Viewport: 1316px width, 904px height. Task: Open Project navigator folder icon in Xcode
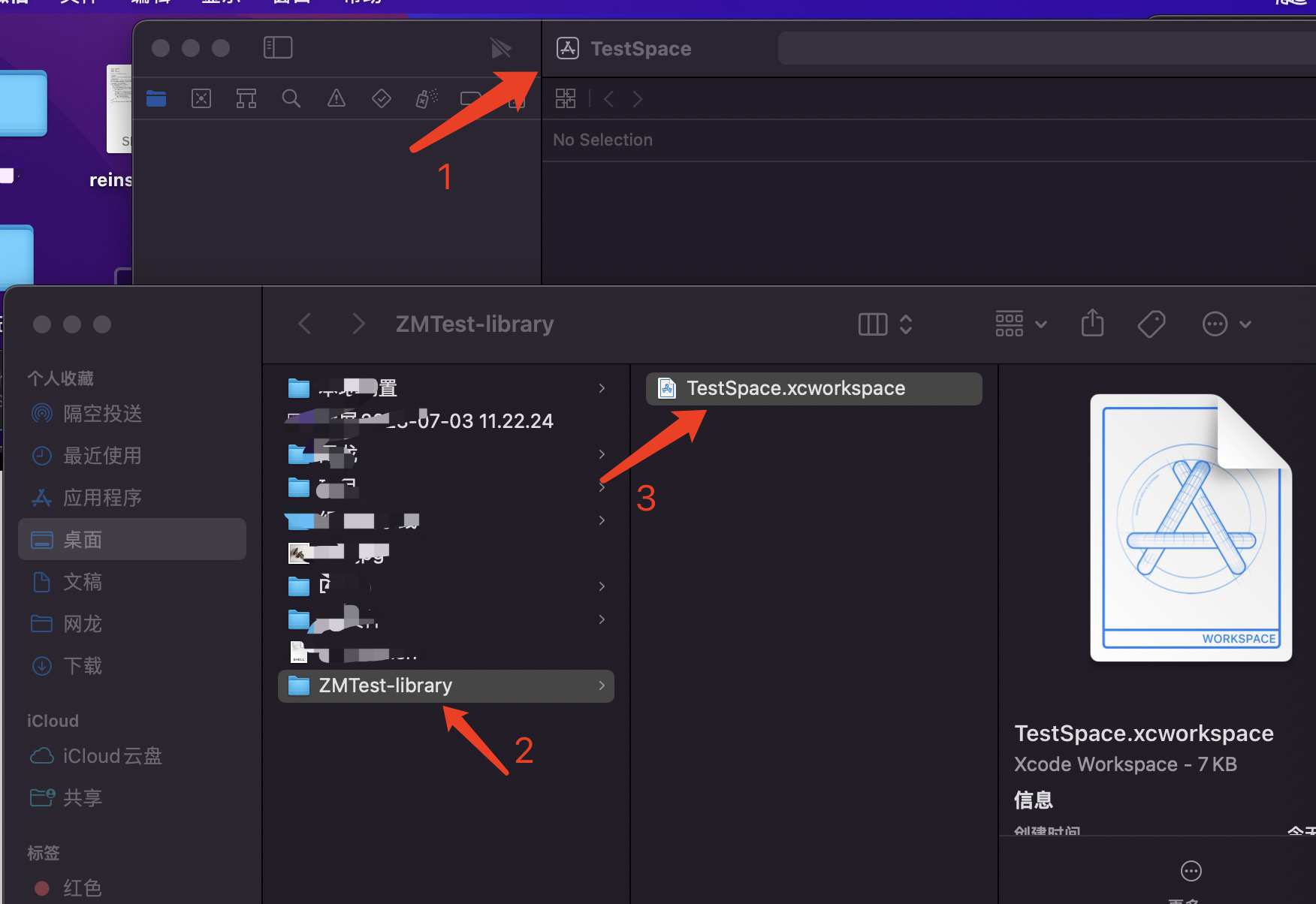point(156,98)
